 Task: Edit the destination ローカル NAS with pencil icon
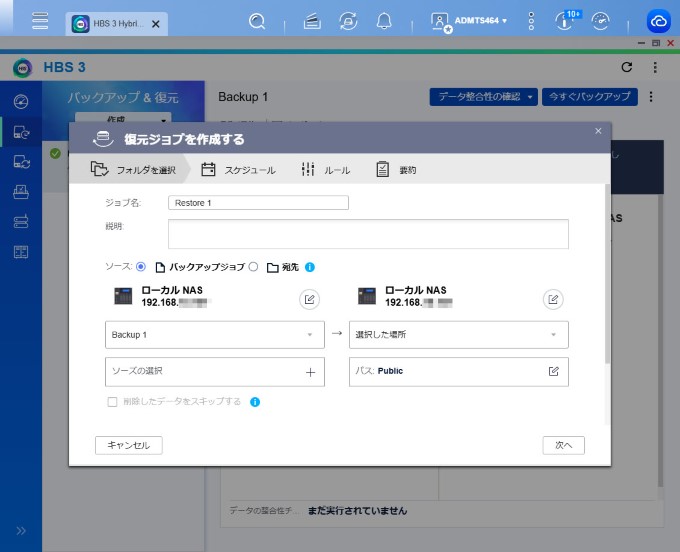pos(553,299)
